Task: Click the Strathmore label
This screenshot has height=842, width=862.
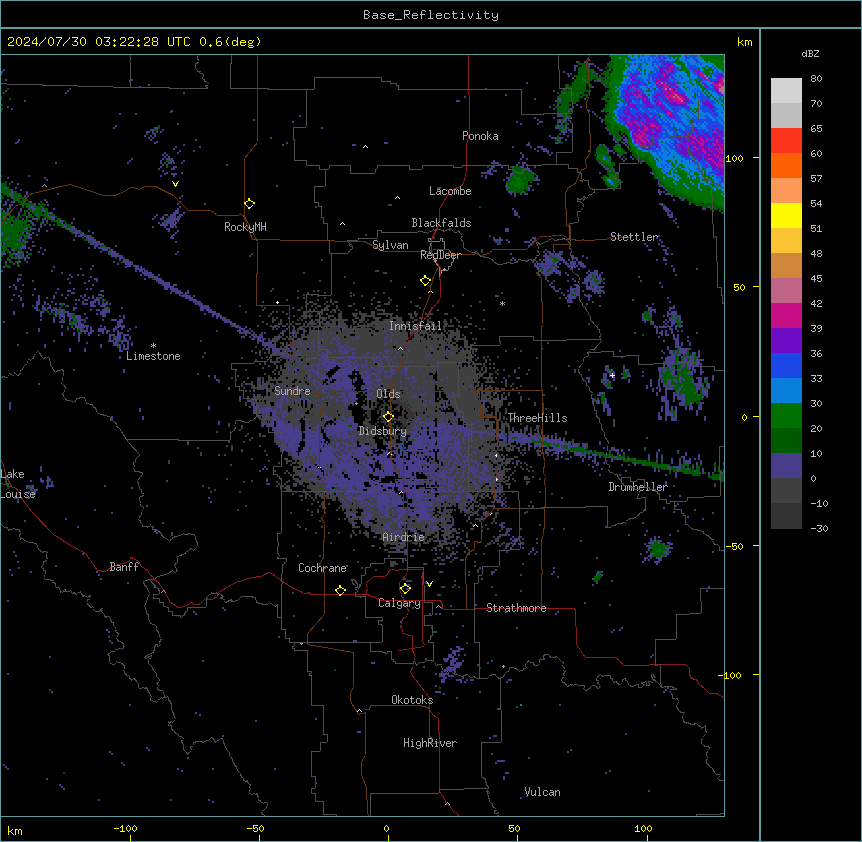Action: pos(516,608)
